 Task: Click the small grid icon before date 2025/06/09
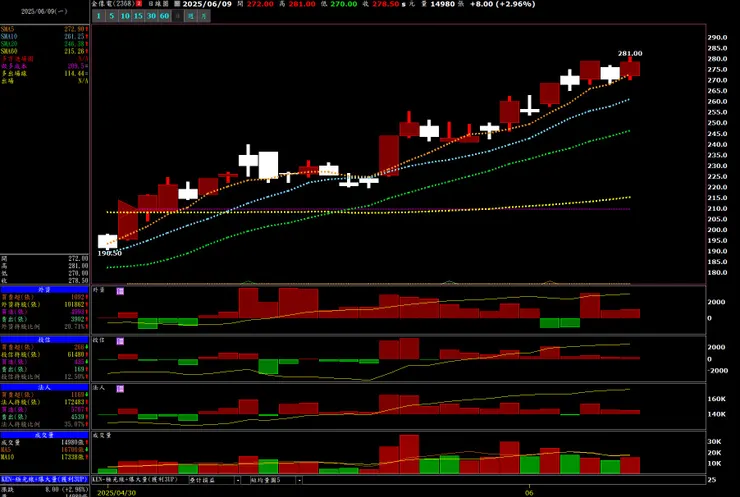[x=177, y=4]
